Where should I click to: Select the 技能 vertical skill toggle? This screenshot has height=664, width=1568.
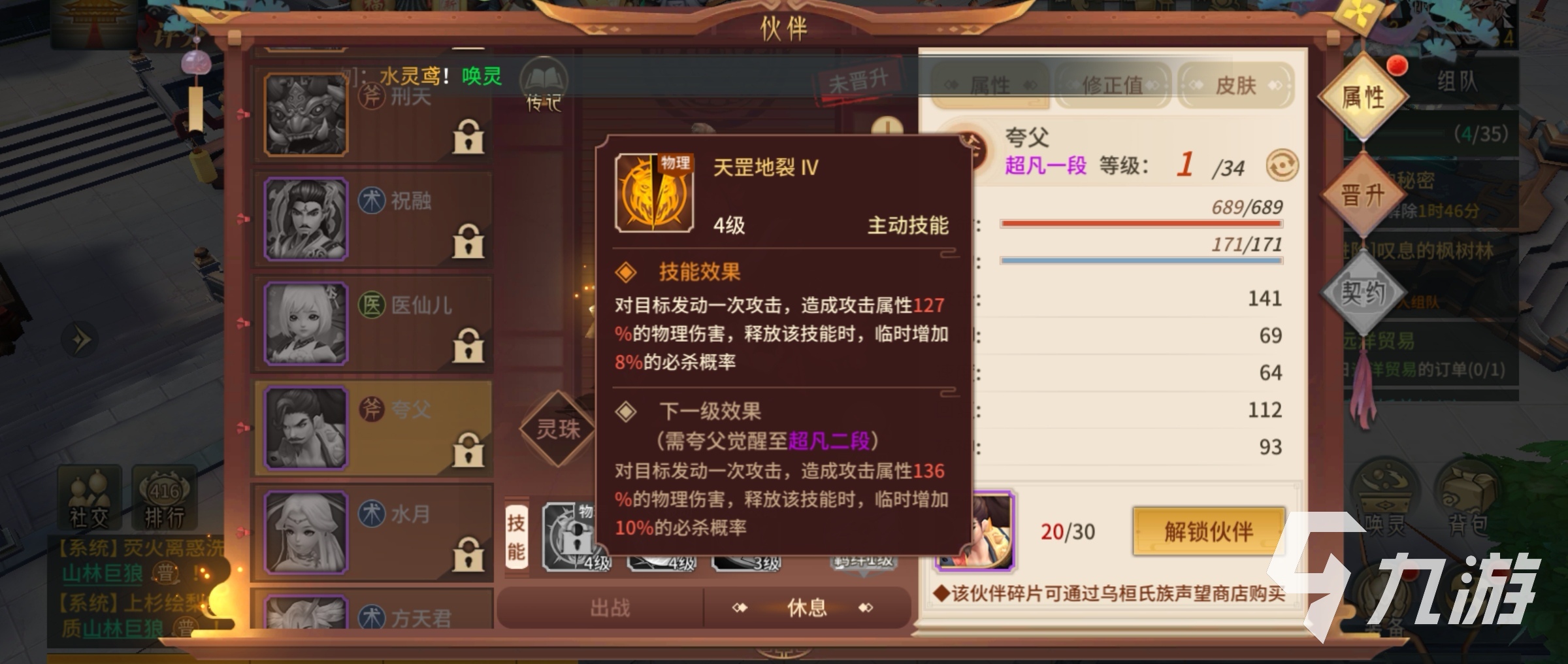(x=516, y=538)
